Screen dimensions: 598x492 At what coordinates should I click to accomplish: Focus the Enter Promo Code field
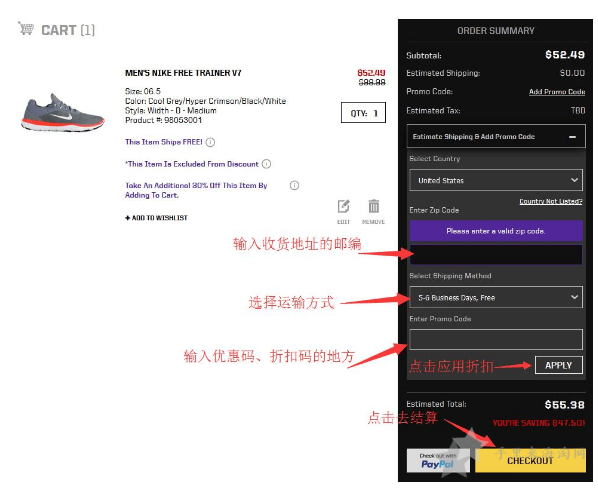[x=496, y=339]
